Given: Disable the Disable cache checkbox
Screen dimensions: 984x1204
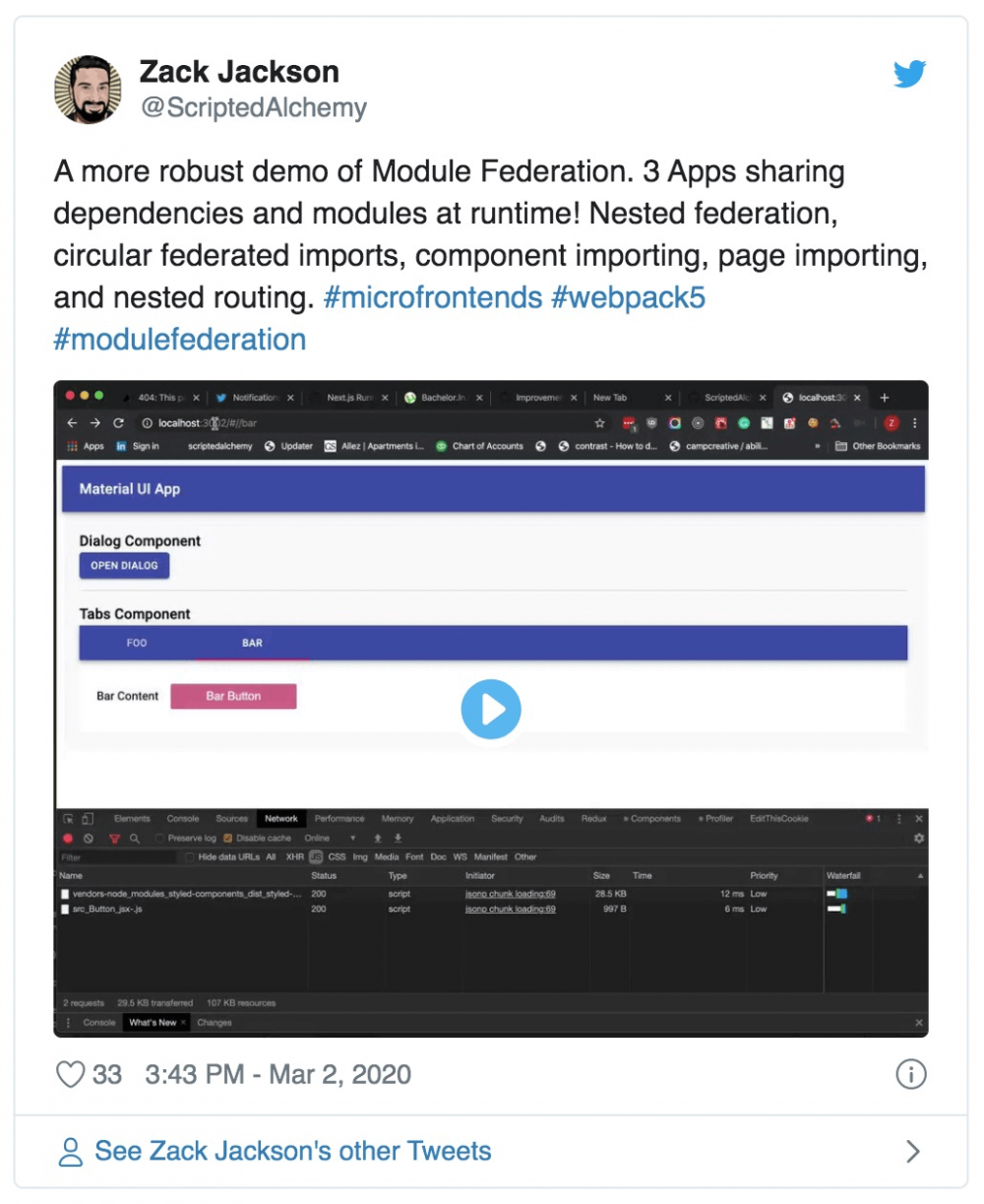Looking at the screenshot, I should (229, 838).
